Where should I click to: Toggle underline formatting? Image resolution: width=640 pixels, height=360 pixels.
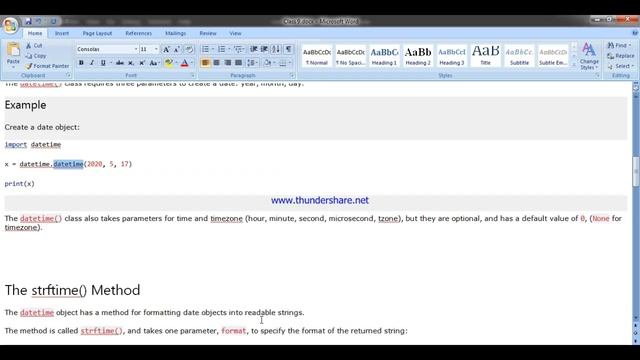click(x=103, y=63)
